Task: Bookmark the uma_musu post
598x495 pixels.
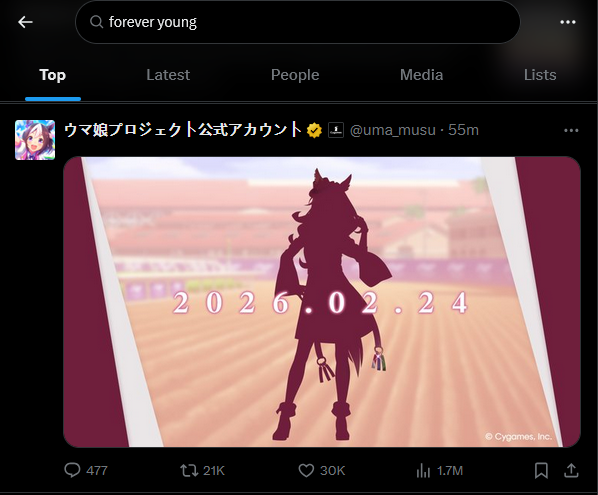Action: pyautogui.click(x=541, y=471)
